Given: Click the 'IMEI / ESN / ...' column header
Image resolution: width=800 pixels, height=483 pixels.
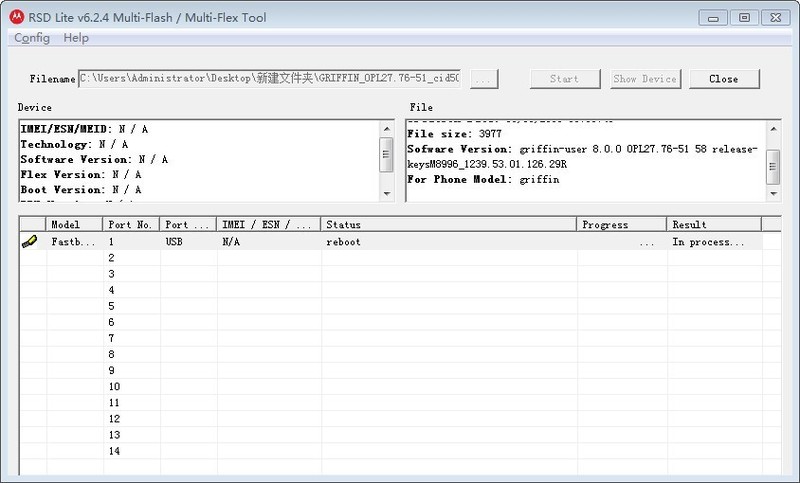Looking at the screenshot, I should tap(269, 224).
